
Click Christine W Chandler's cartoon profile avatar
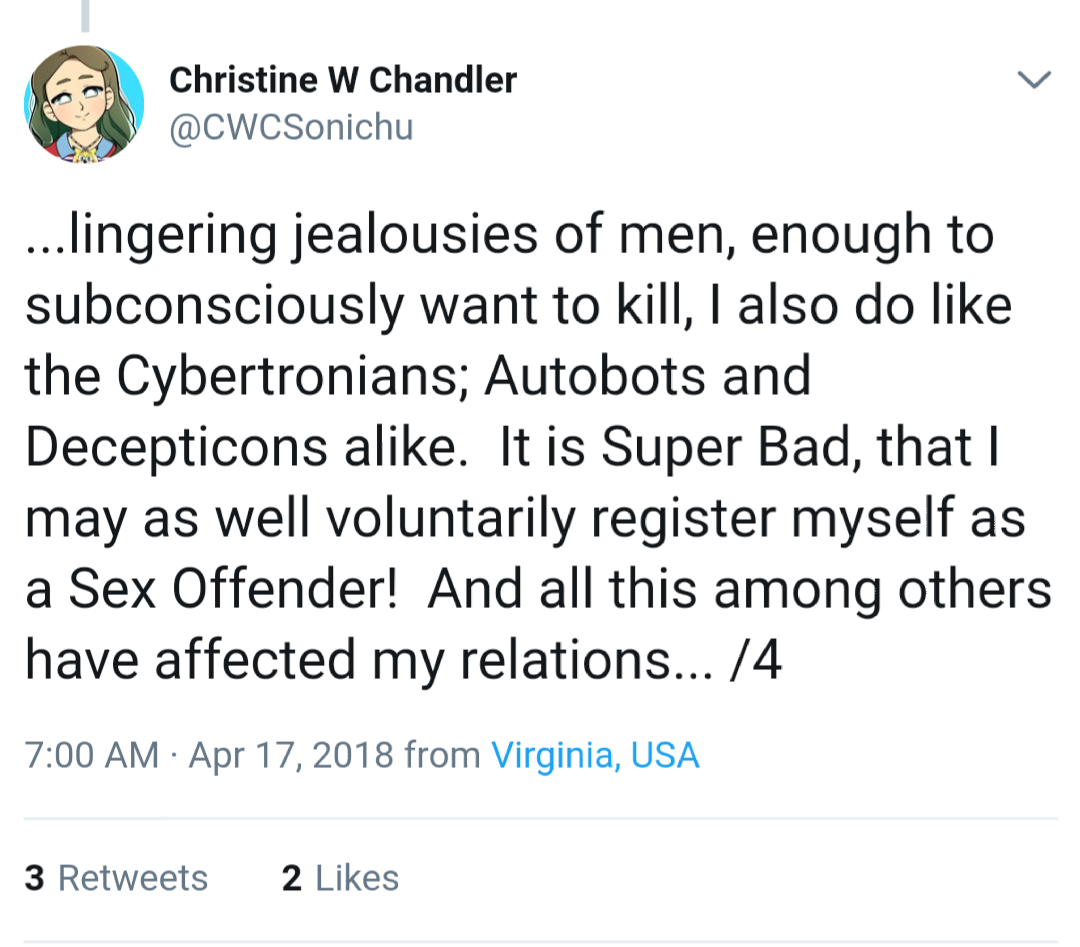84,104
